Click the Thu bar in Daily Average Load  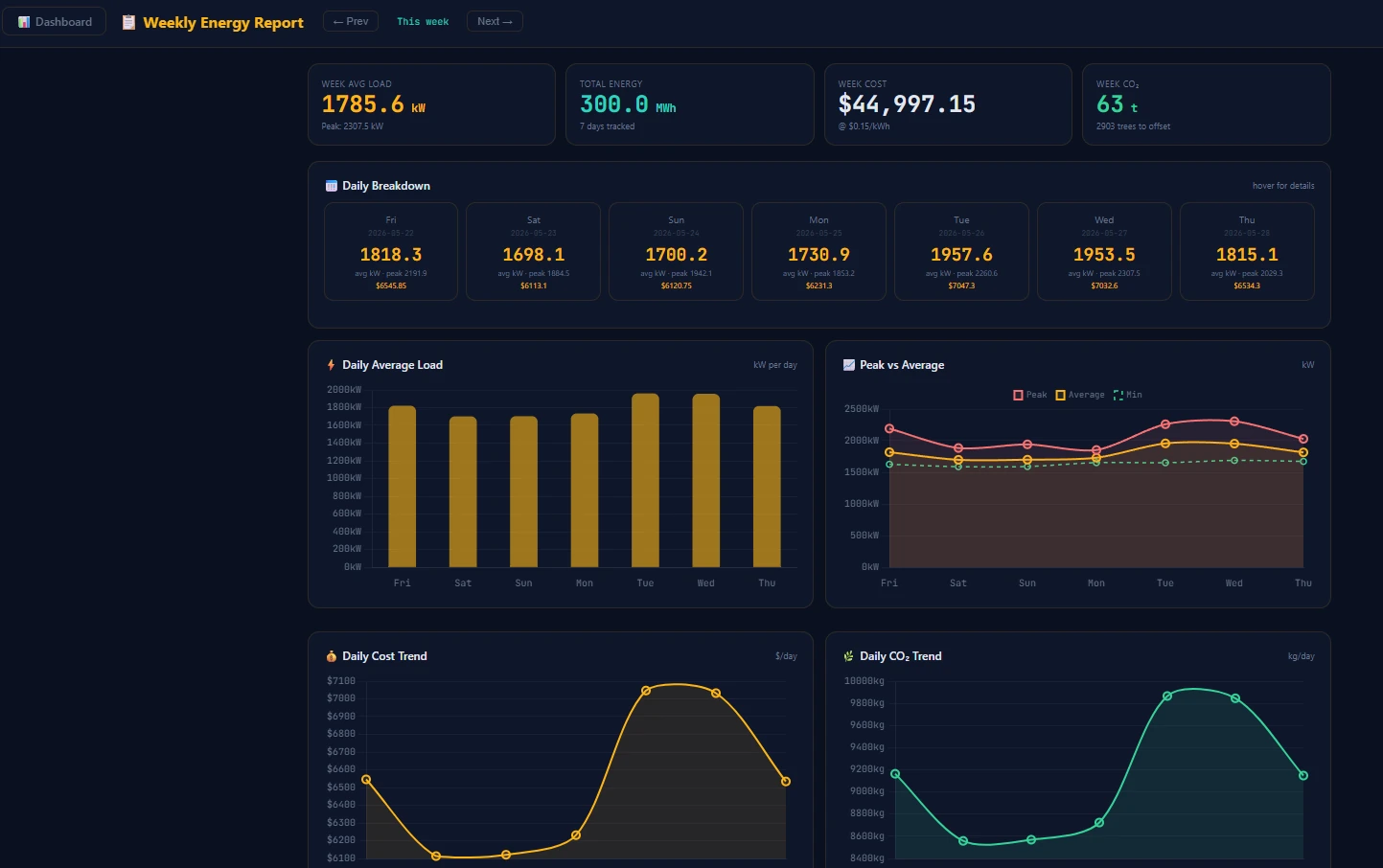(767, 487)
